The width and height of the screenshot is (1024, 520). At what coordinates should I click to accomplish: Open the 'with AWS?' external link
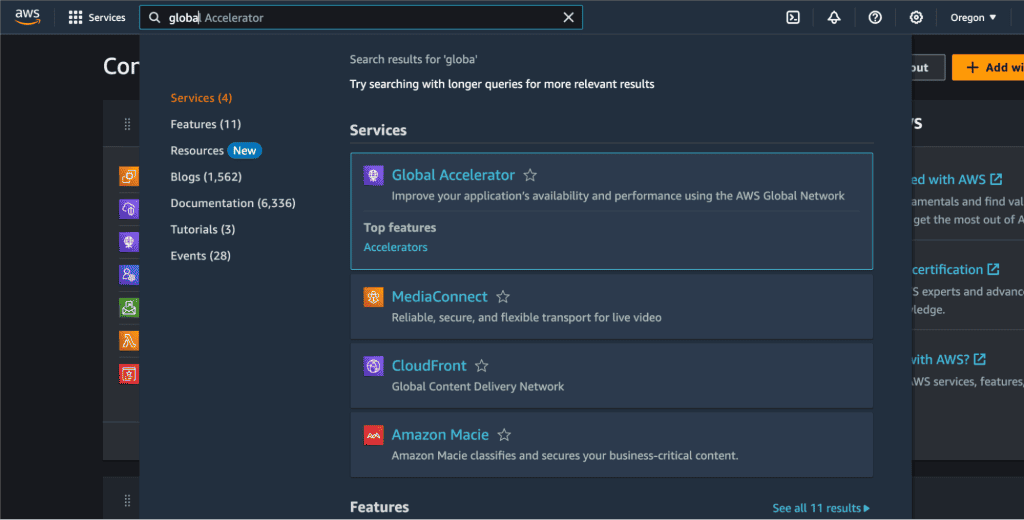[x=950, y=359]
